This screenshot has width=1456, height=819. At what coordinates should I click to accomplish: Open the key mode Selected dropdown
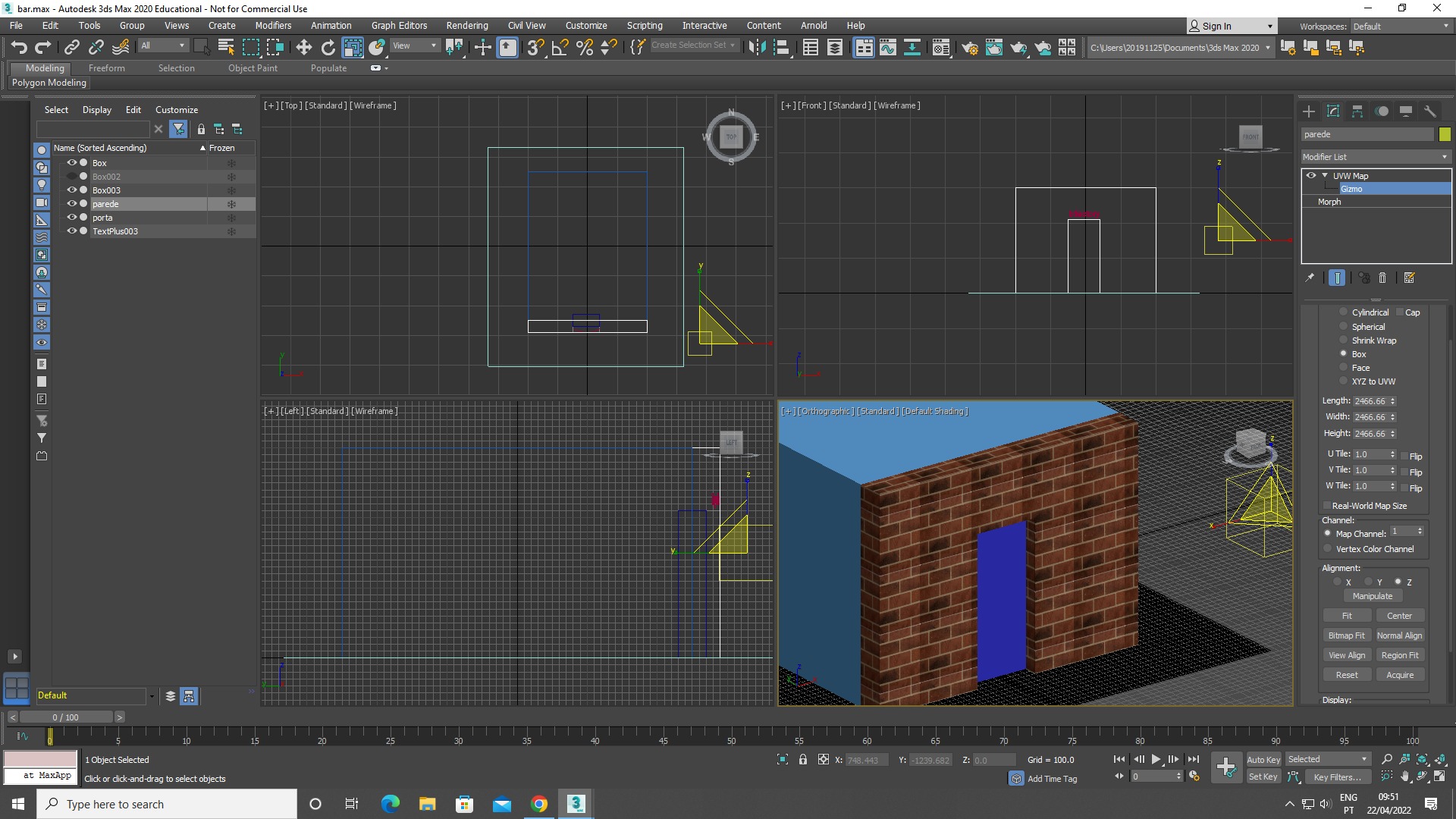coord(1327,760)
